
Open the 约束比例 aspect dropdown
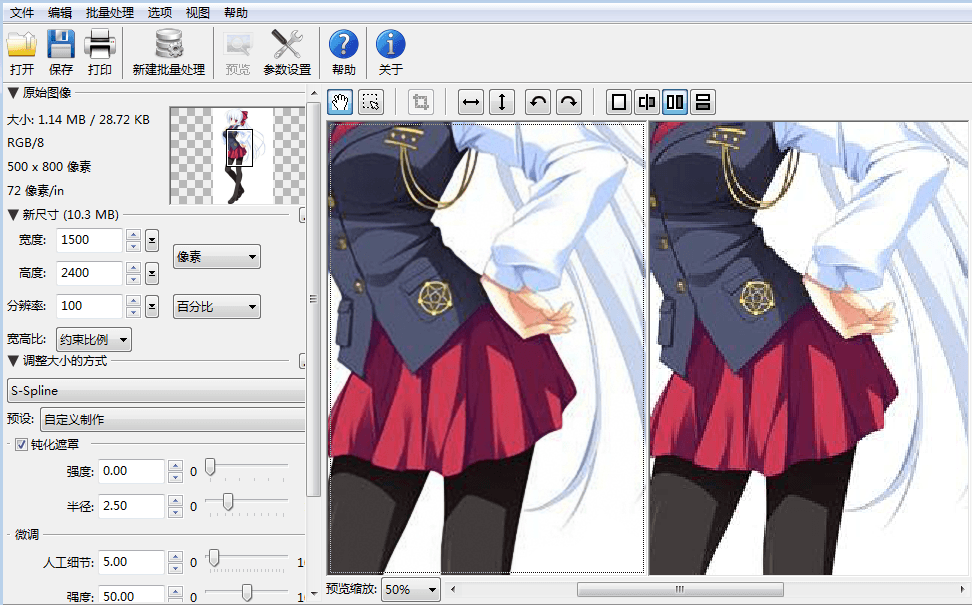[94, 339]
